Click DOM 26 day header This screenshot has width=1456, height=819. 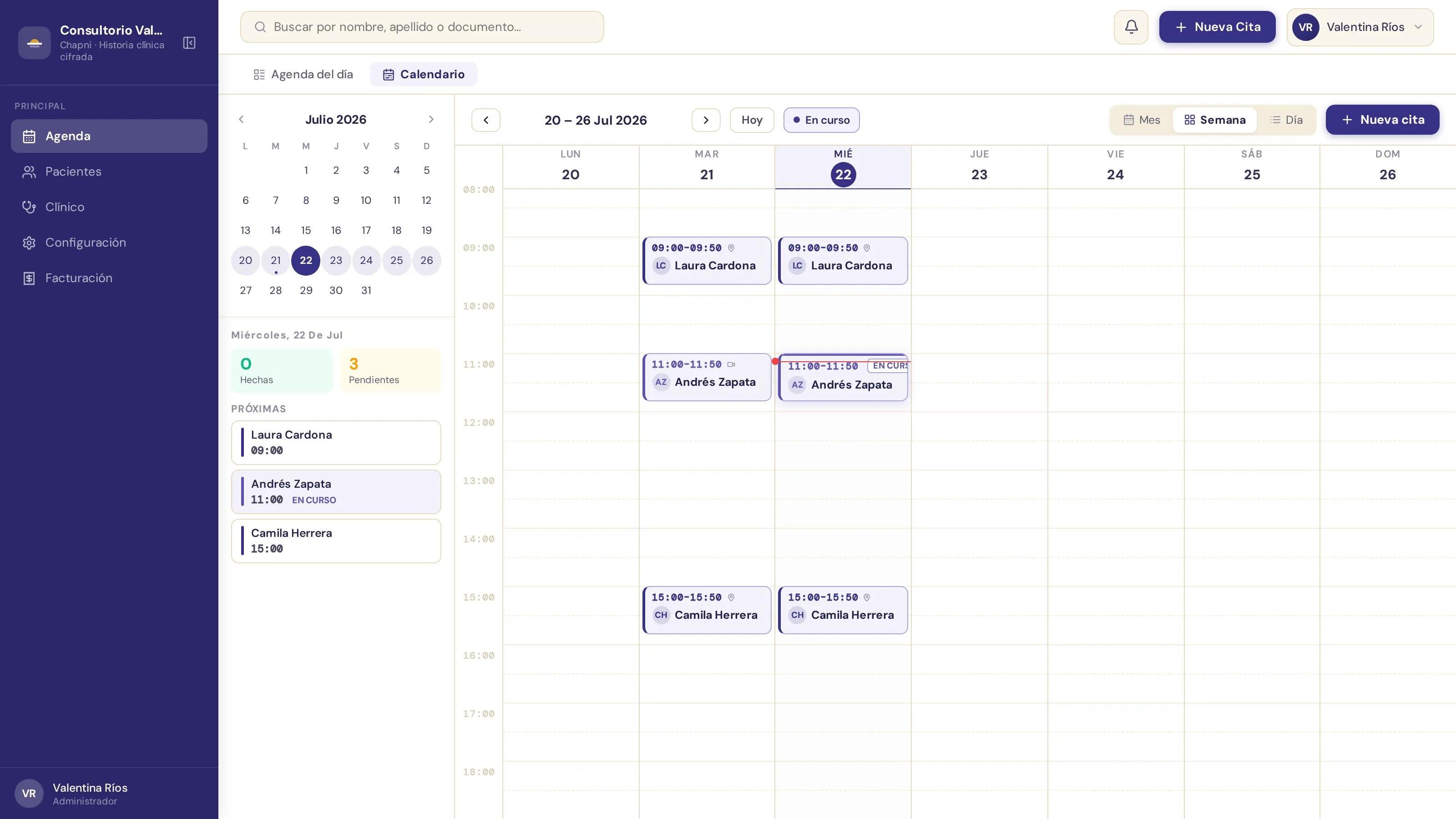point(1388,167)
